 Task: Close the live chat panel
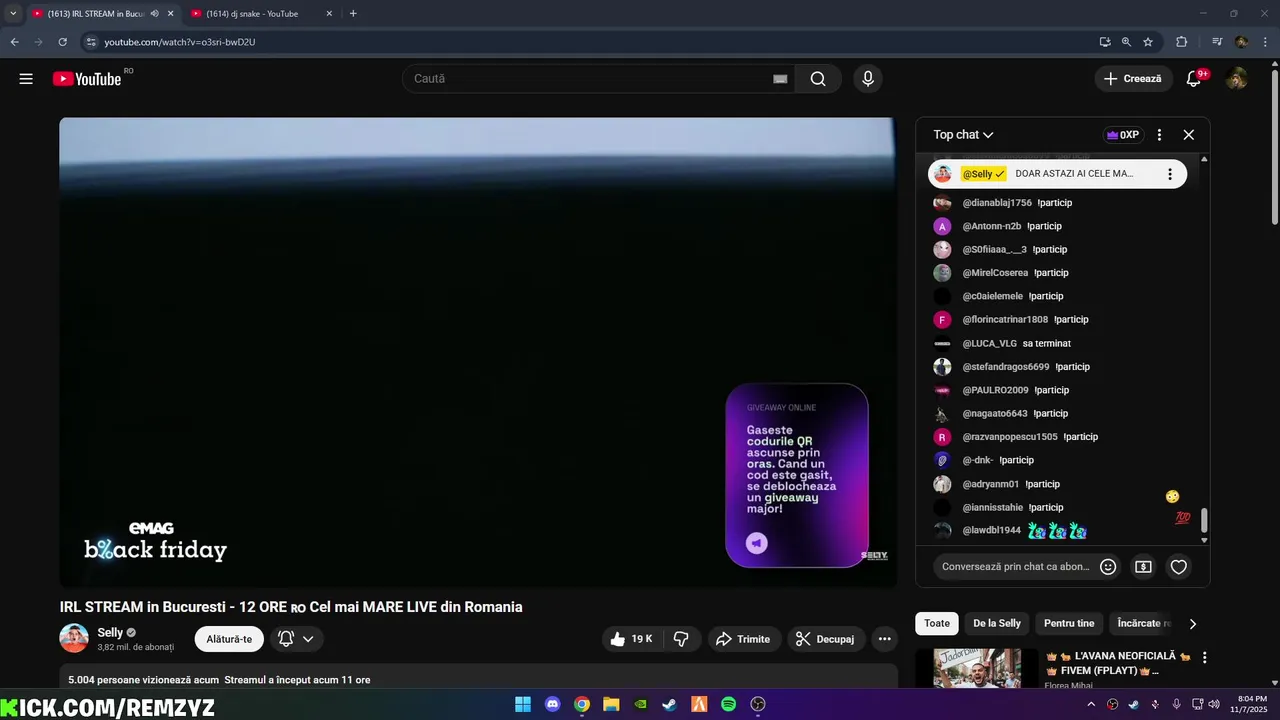coord(1188,135)
